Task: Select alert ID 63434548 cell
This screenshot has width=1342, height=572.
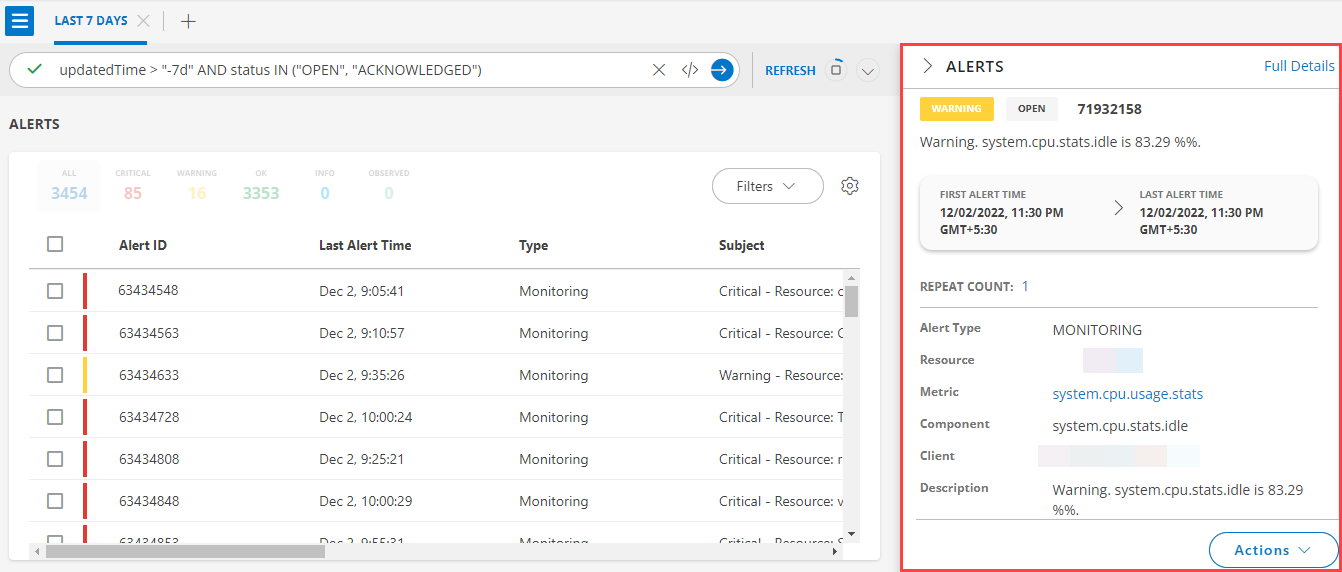Action: click(x=148, y=291)
